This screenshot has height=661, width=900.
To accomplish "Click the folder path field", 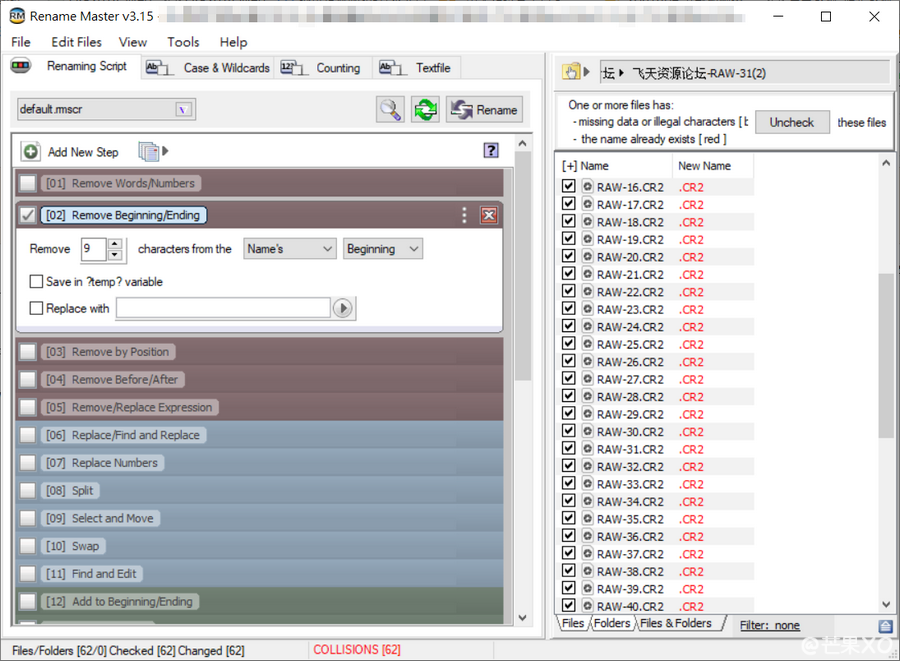I will click(x=744, y=73).
